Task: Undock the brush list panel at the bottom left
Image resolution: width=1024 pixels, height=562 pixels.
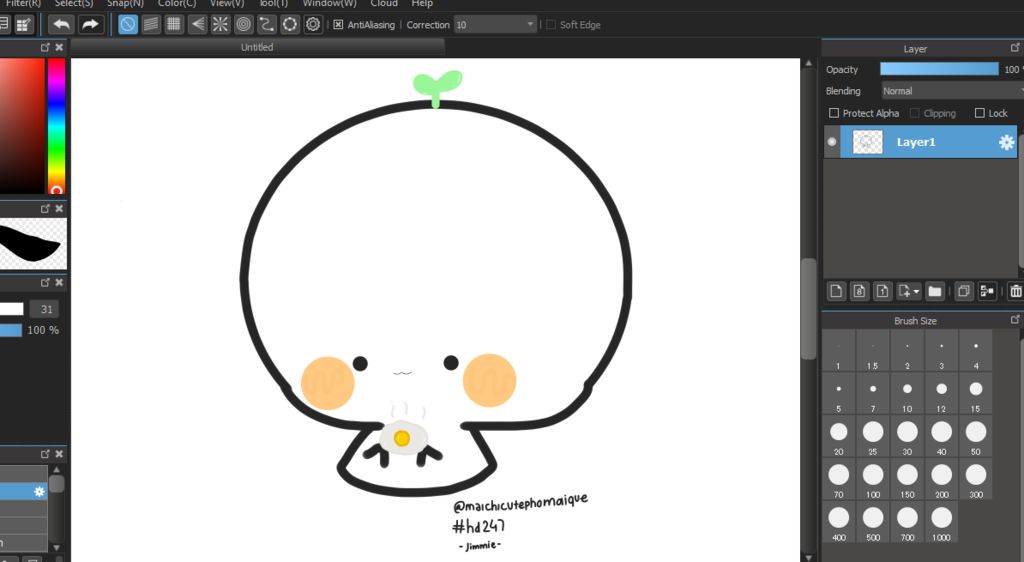Action: click(x=45, y=454)
